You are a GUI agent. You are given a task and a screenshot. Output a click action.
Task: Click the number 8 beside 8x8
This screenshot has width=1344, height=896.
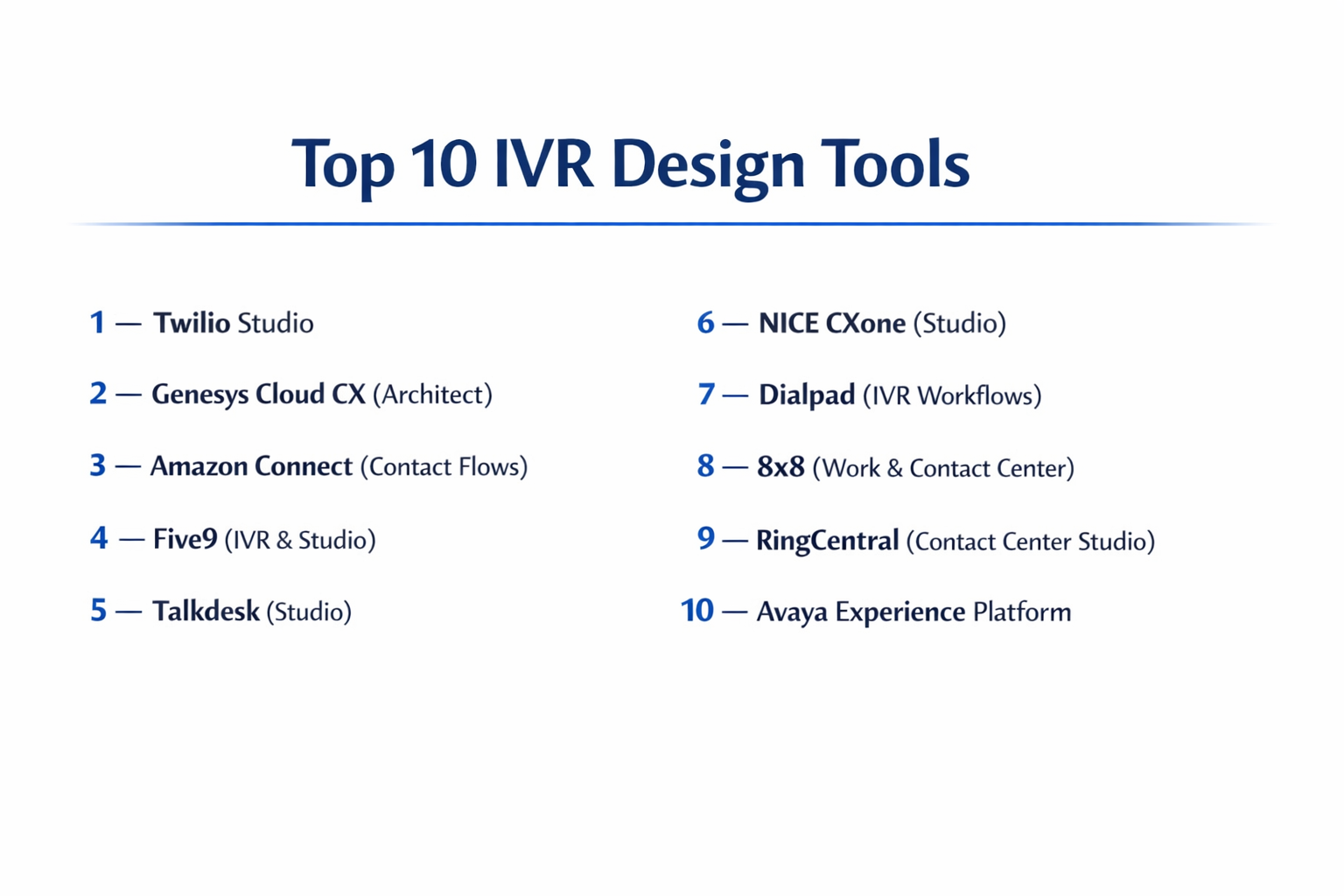705,466
